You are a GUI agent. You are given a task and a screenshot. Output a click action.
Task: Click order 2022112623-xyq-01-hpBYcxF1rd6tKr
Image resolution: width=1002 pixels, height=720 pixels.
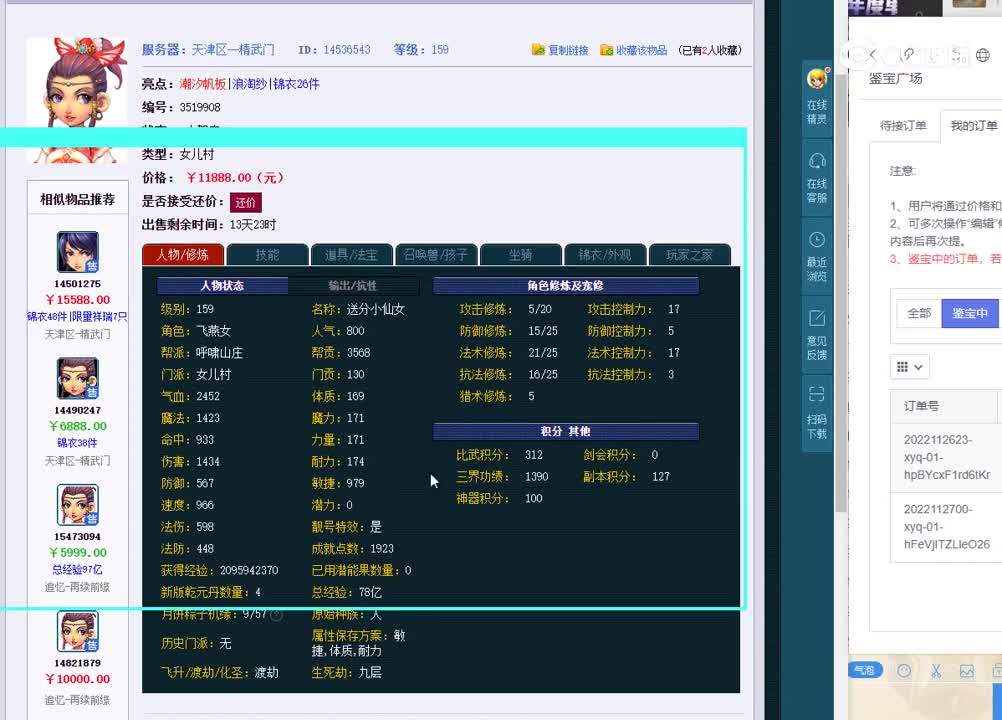(946, 457)
